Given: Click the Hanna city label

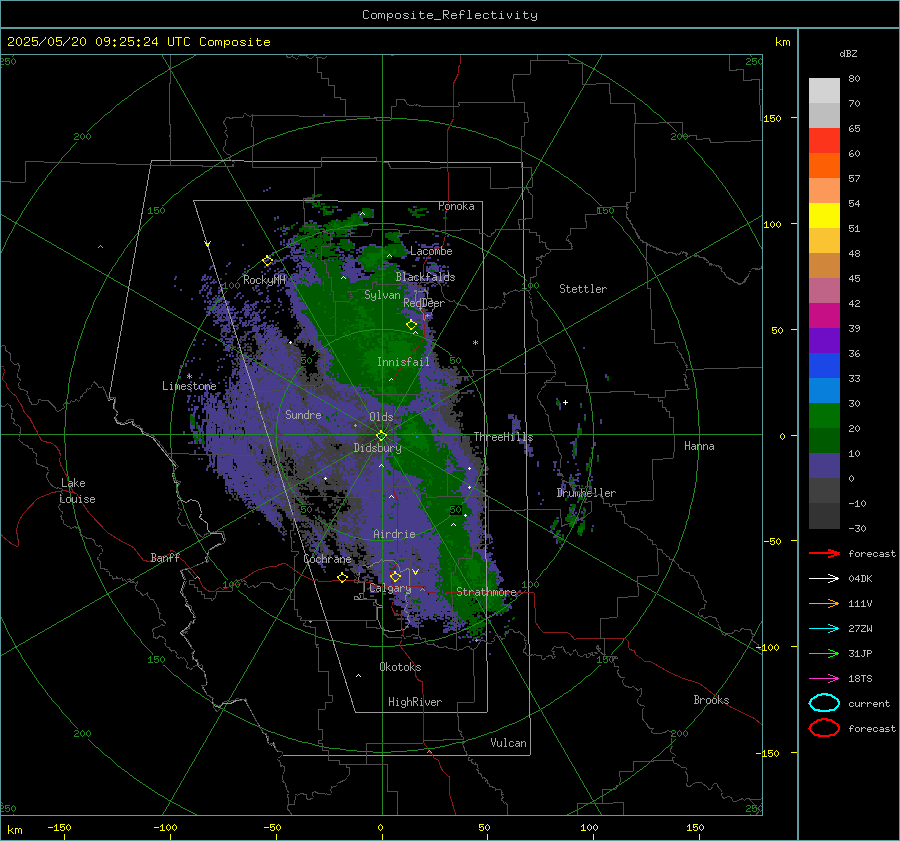Looking at the screenshot, I should click(699, 446).
